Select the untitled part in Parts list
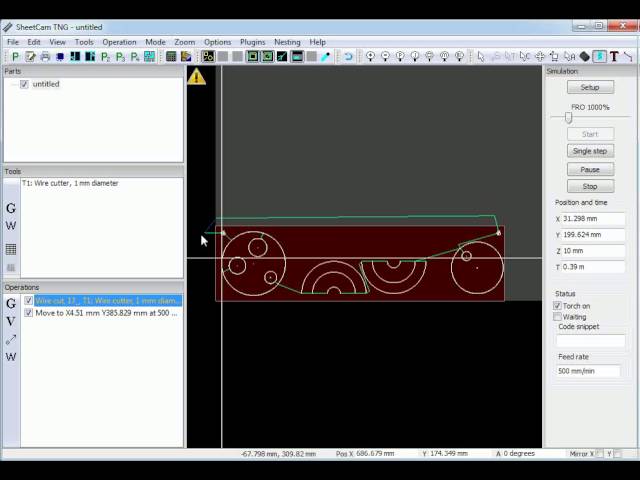This screenshot has height=480, width=640. [46, 84]
